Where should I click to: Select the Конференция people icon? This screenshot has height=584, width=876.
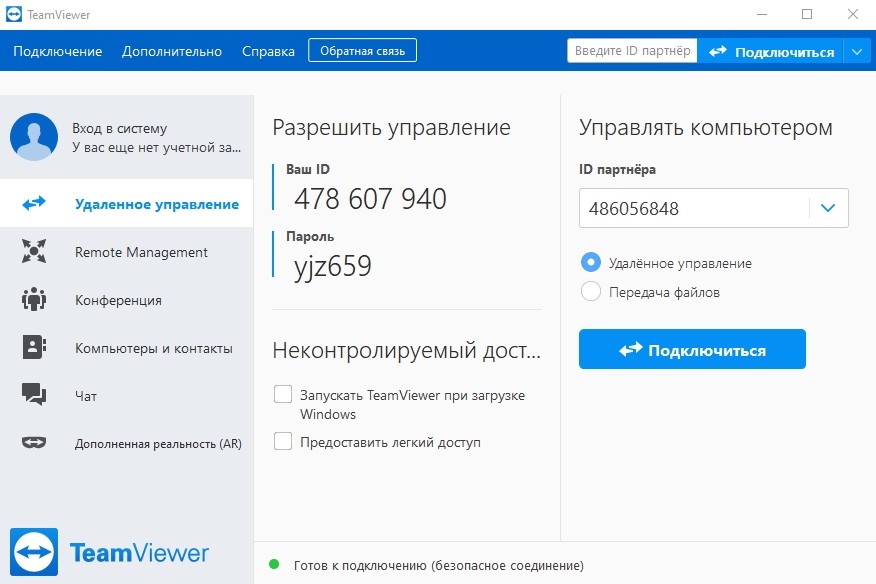pos(34,300)
